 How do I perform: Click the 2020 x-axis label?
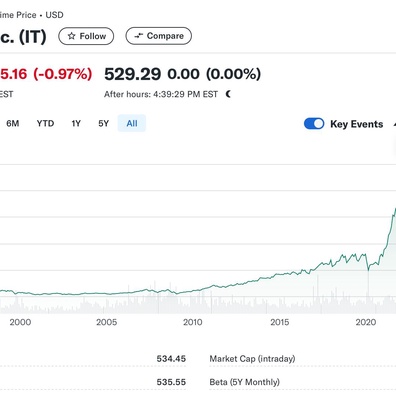coord(366,322)
